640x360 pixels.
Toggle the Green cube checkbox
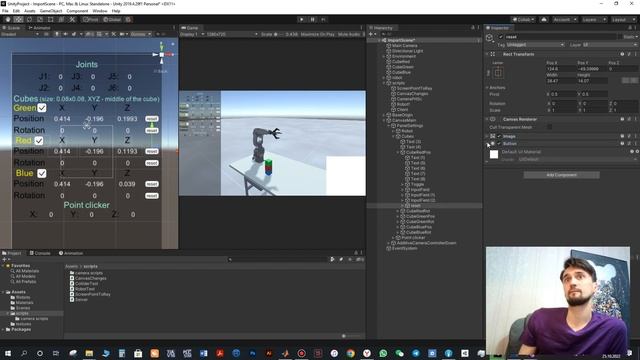click(42, 108)
